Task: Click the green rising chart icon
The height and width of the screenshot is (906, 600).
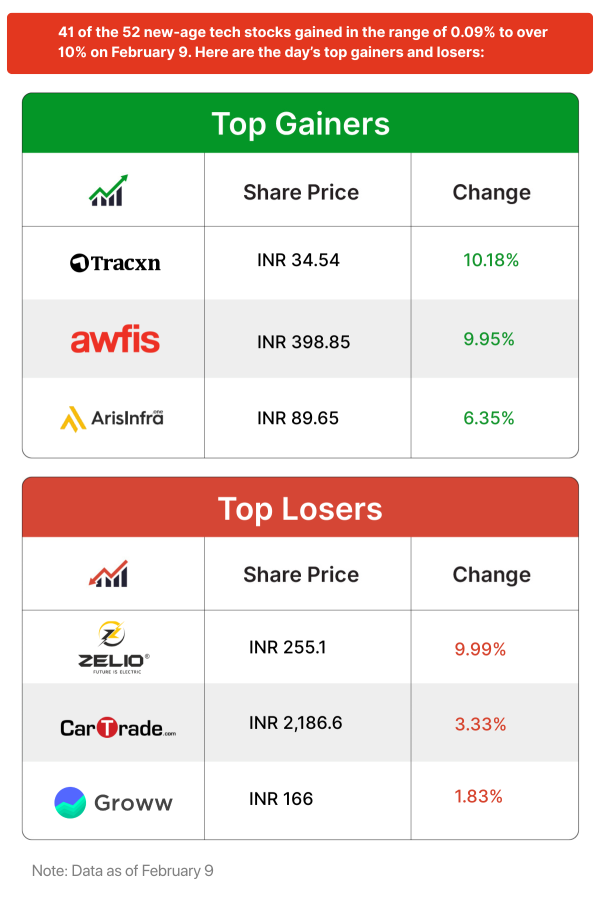Action: 107,190
